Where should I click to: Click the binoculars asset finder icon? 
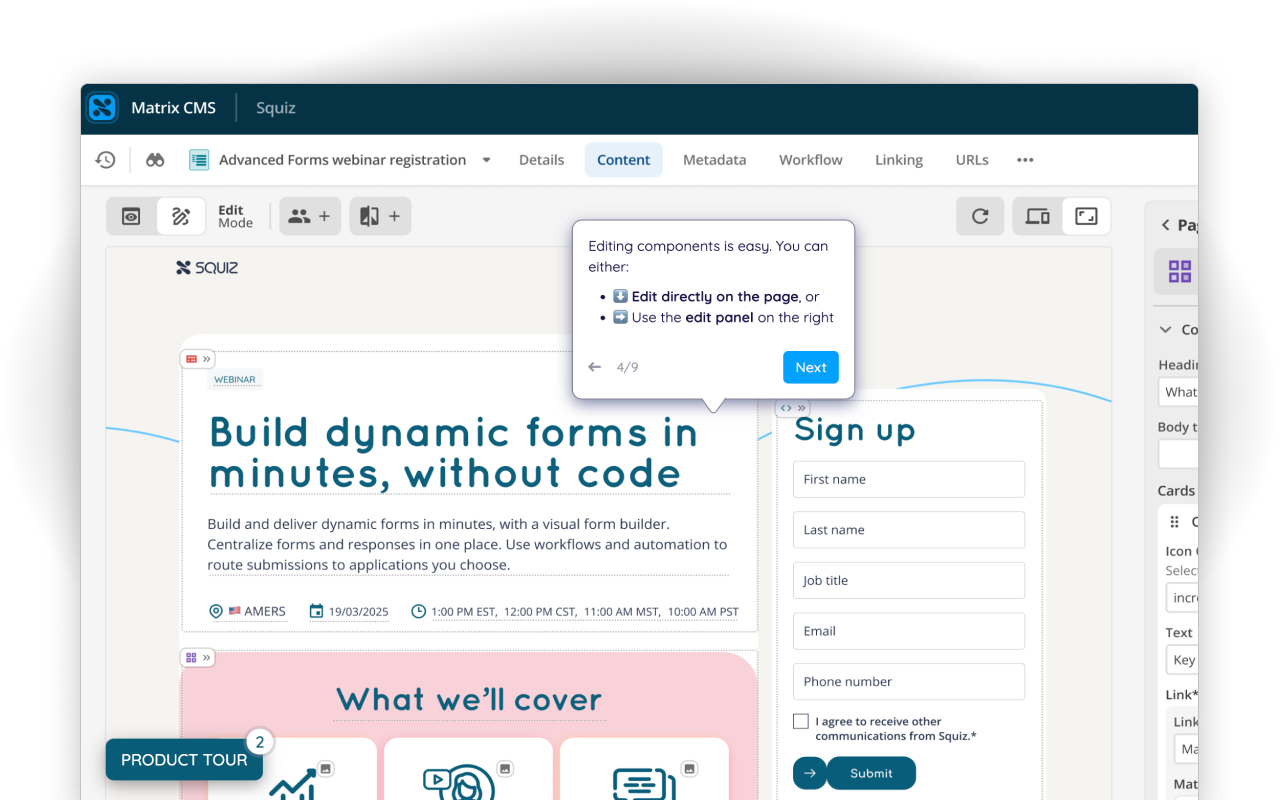click(155, 160)
